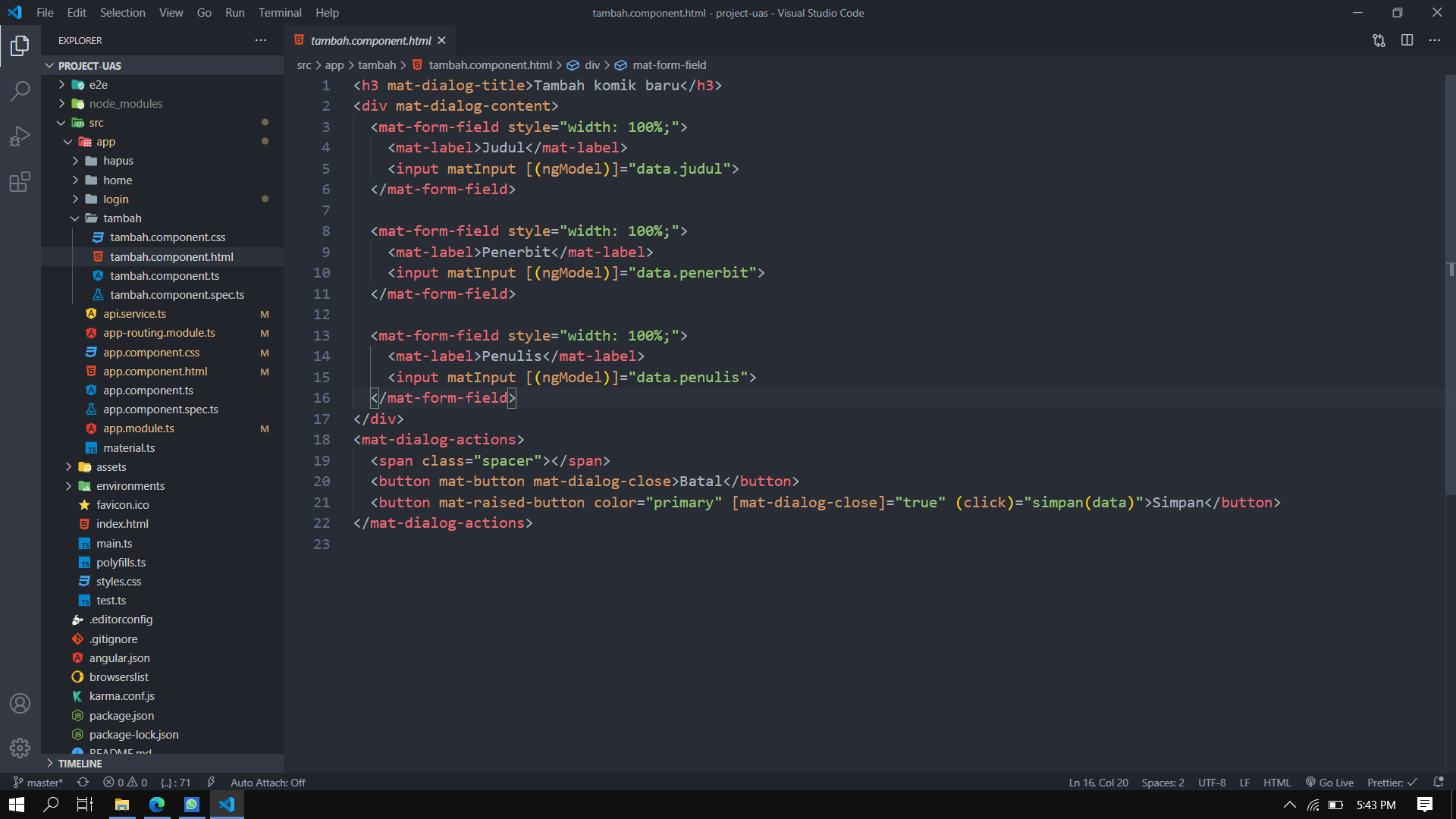1456x819 pixels.
Task: Open package.json in the explorer
Action: pos(162,716)
